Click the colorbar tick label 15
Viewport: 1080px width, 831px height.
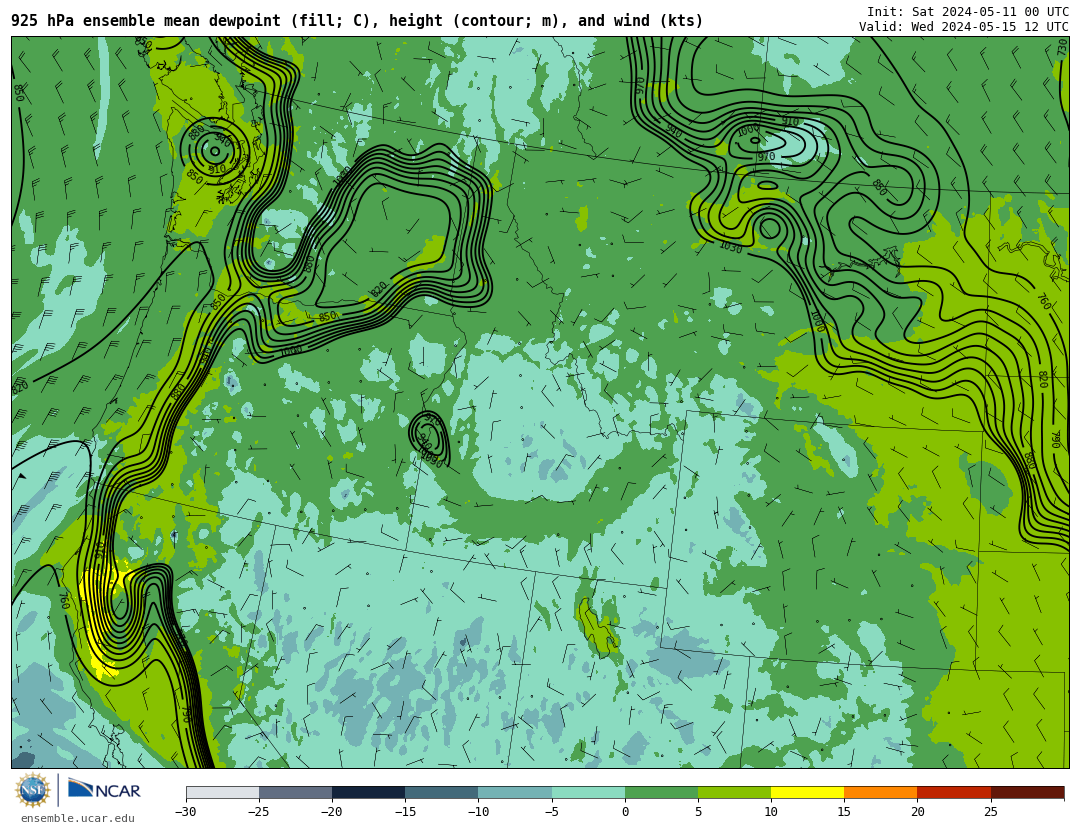click(x=844, y=812)
